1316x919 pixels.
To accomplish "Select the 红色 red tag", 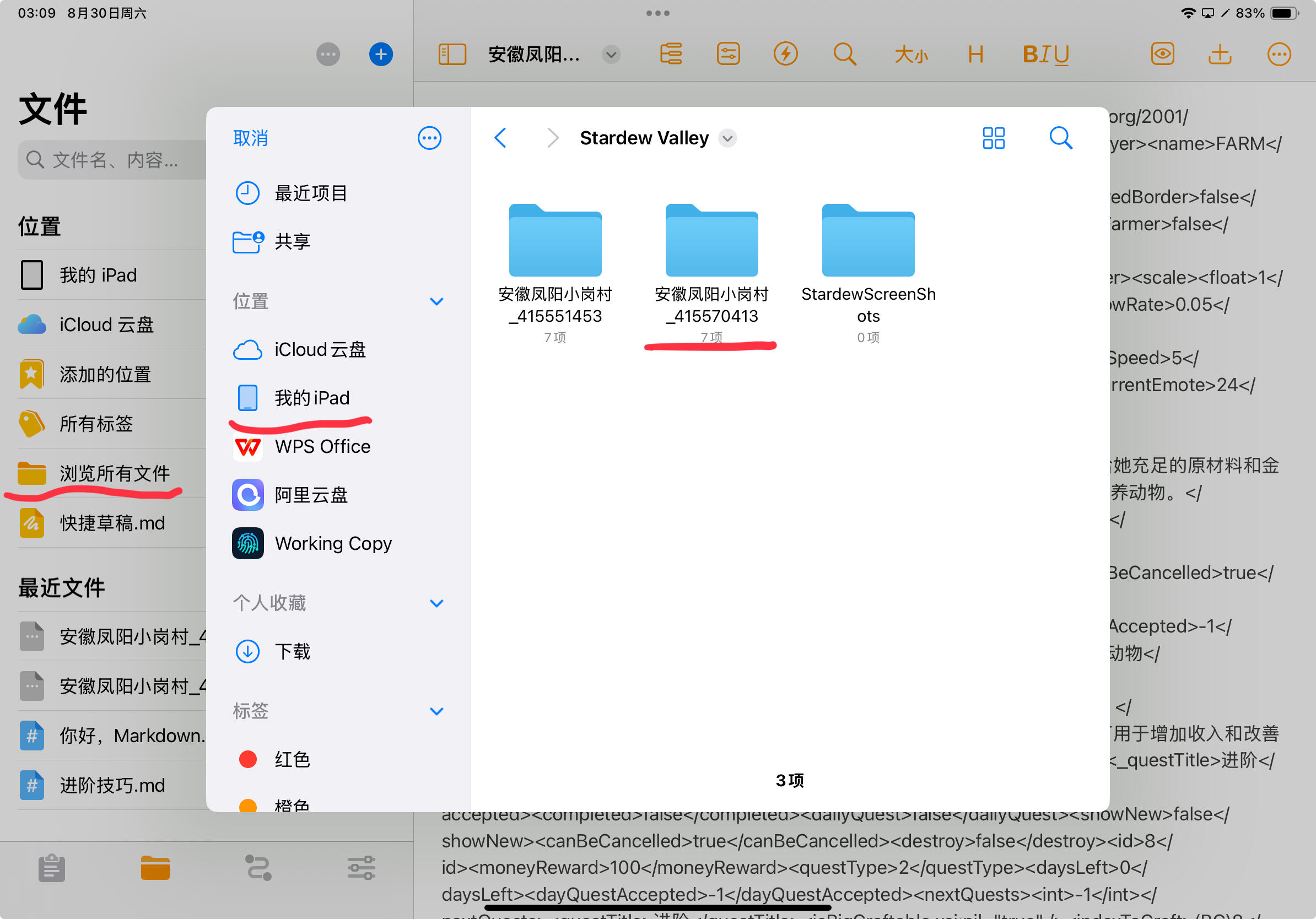I will point(338,760).
